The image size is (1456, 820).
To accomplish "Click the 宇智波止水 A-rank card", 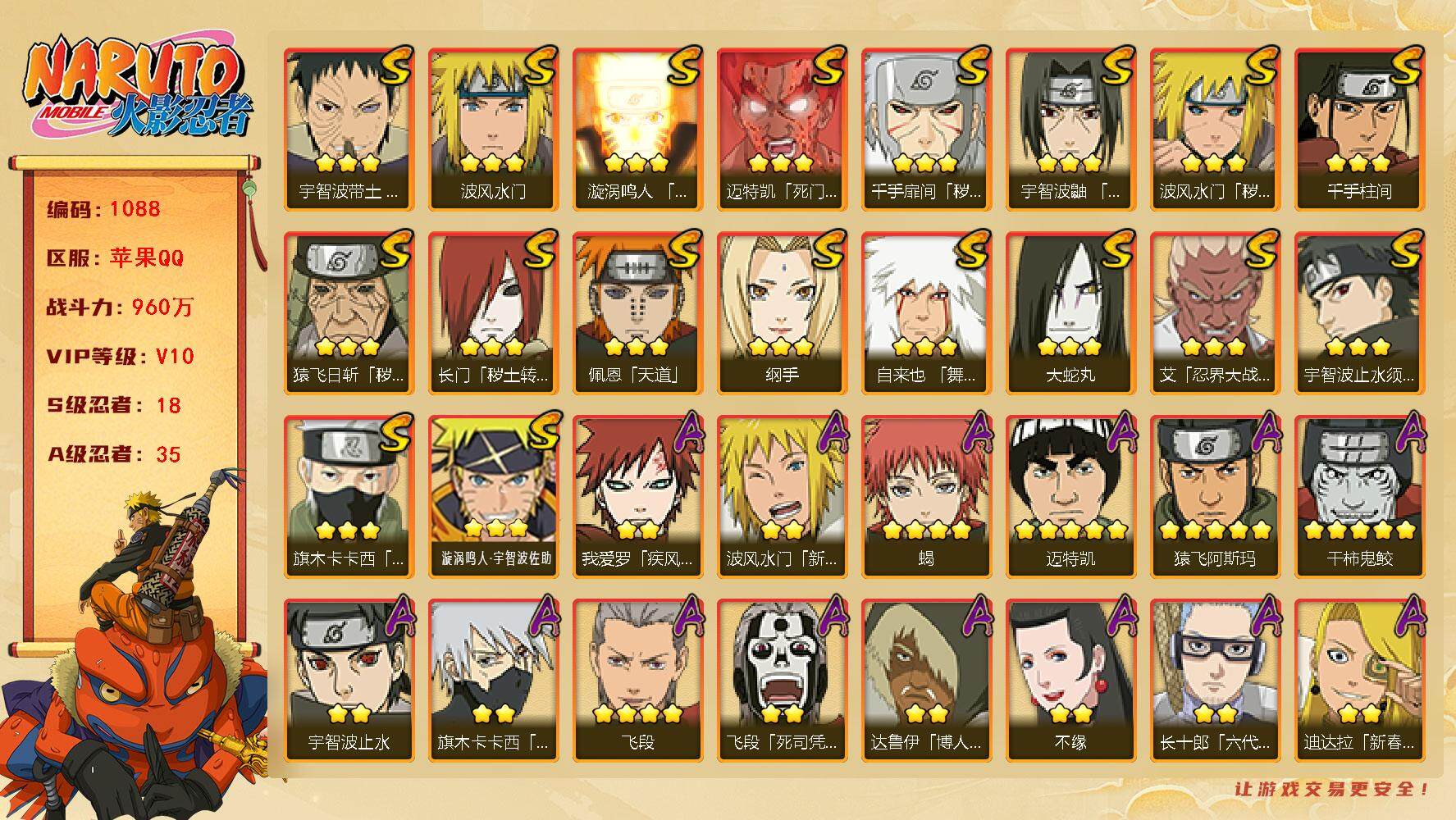I will (x=349, y=681).
